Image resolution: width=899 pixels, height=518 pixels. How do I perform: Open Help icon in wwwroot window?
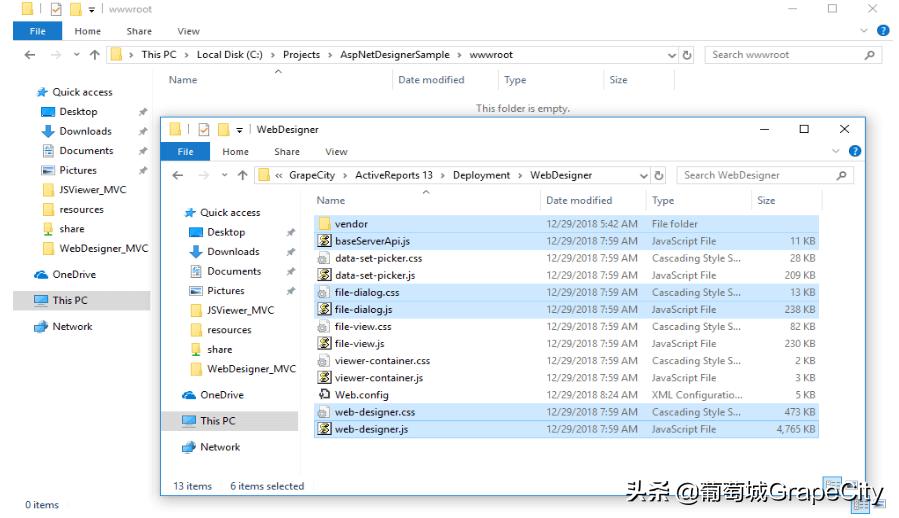883,30
